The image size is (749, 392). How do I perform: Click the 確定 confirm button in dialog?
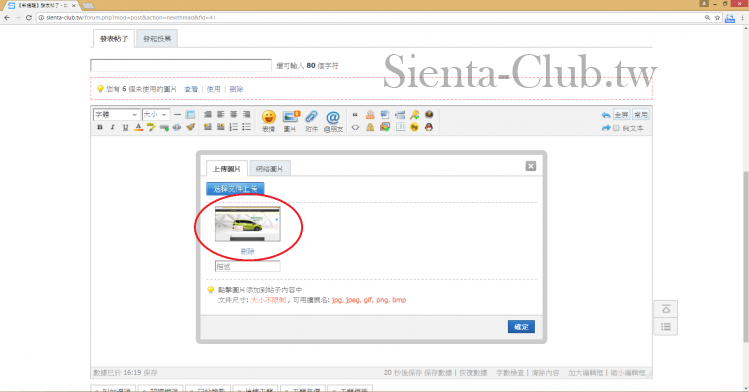[521, 327]
